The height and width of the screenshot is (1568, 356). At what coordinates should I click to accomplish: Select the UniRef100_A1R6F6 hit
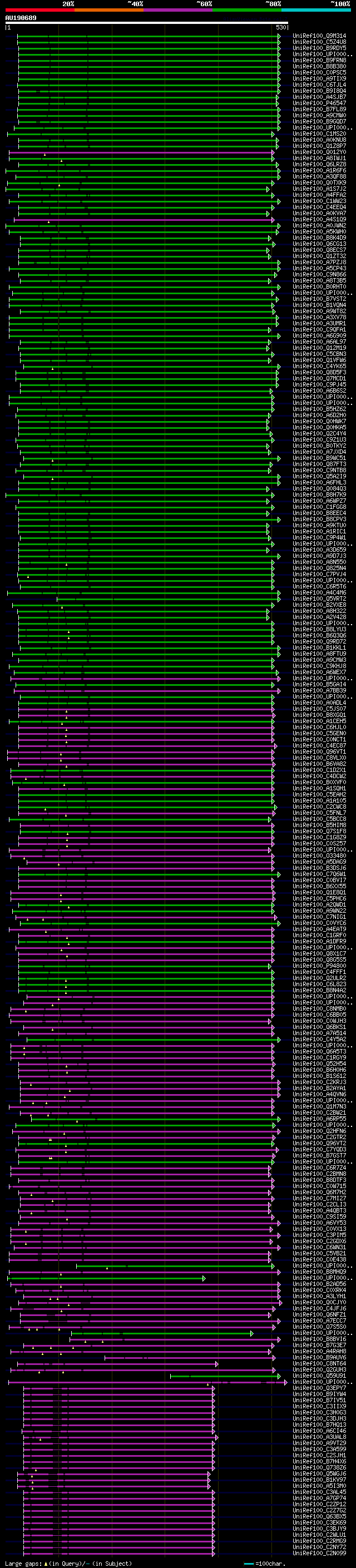pos(319,170)
